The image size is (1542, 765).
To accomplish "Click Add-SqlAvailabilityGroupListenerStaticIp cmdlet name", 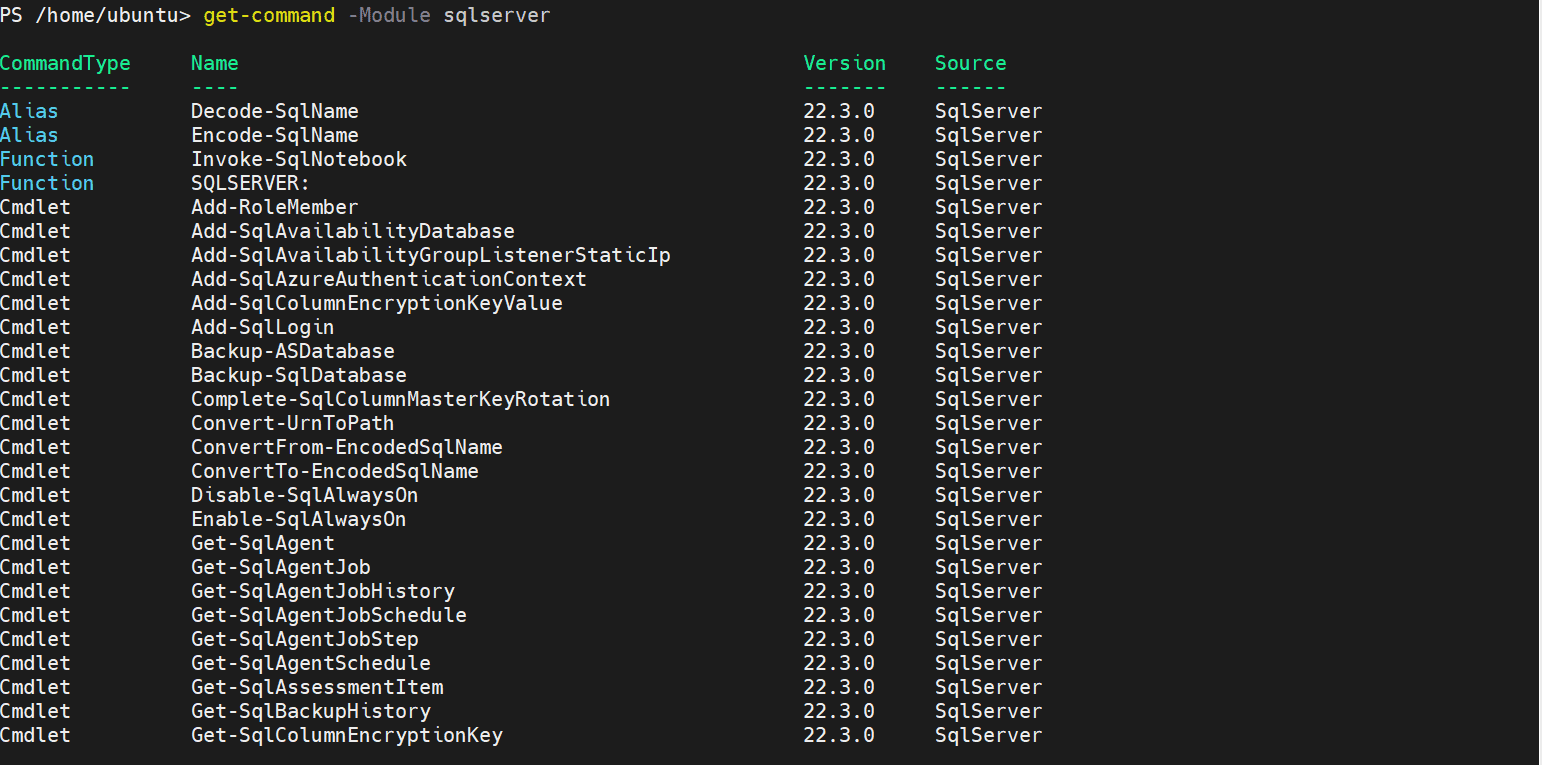I will (431, 255).
